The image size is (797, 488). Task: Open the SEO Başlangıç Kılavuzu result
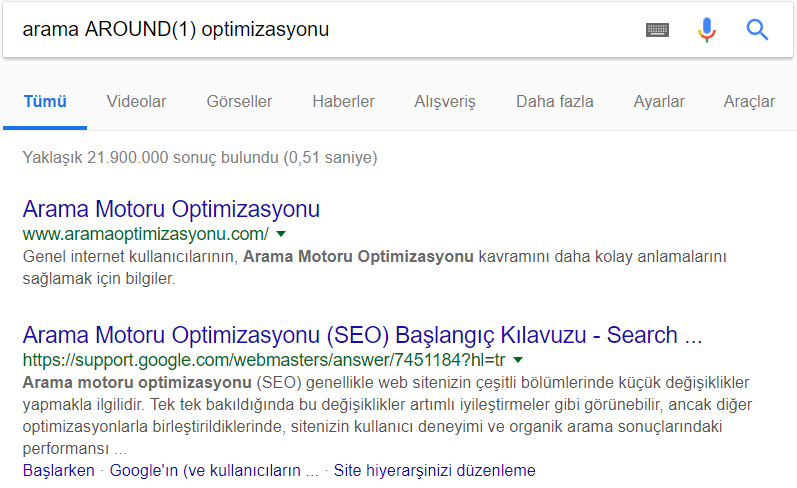pos(362,335)
